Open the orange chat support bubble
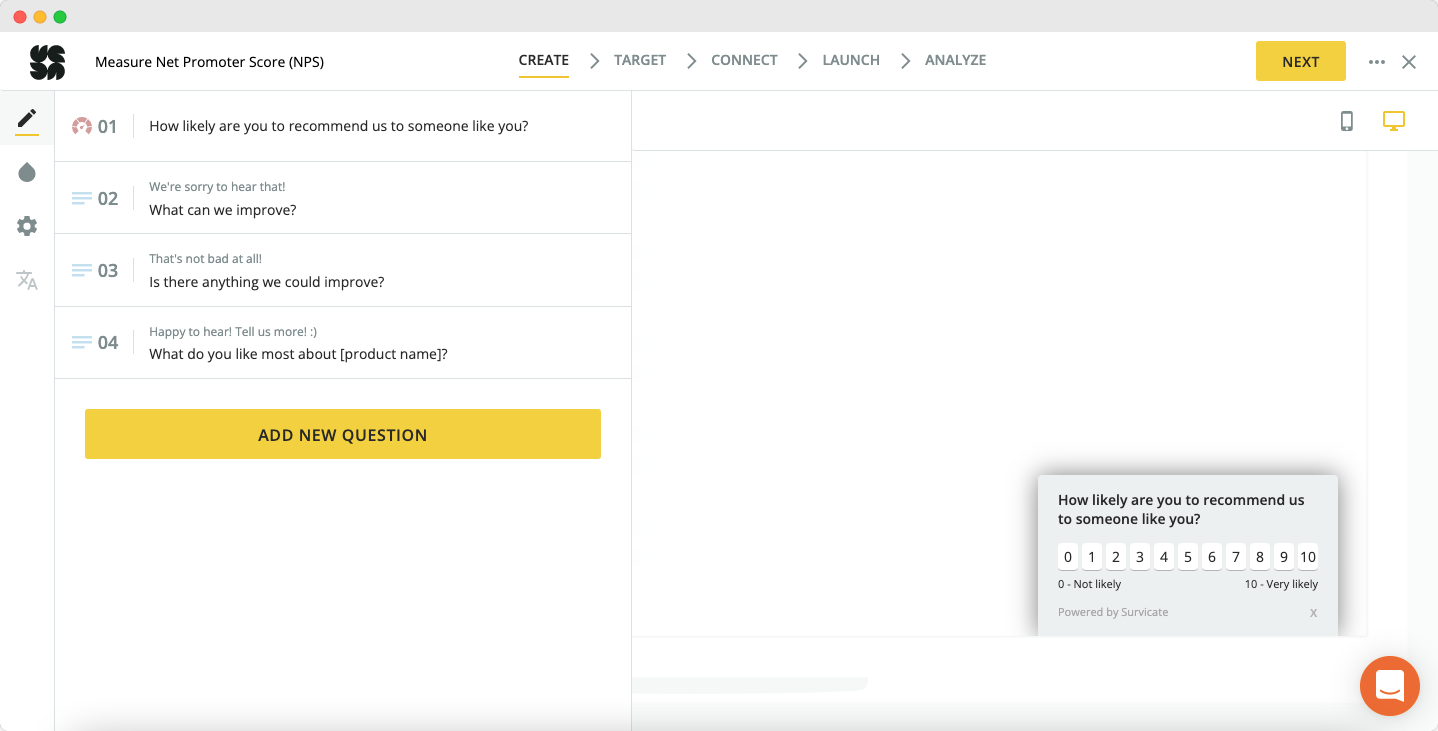Image resolution: width=1438 pixels, height=731 pixels. [x=1389, y=686]
